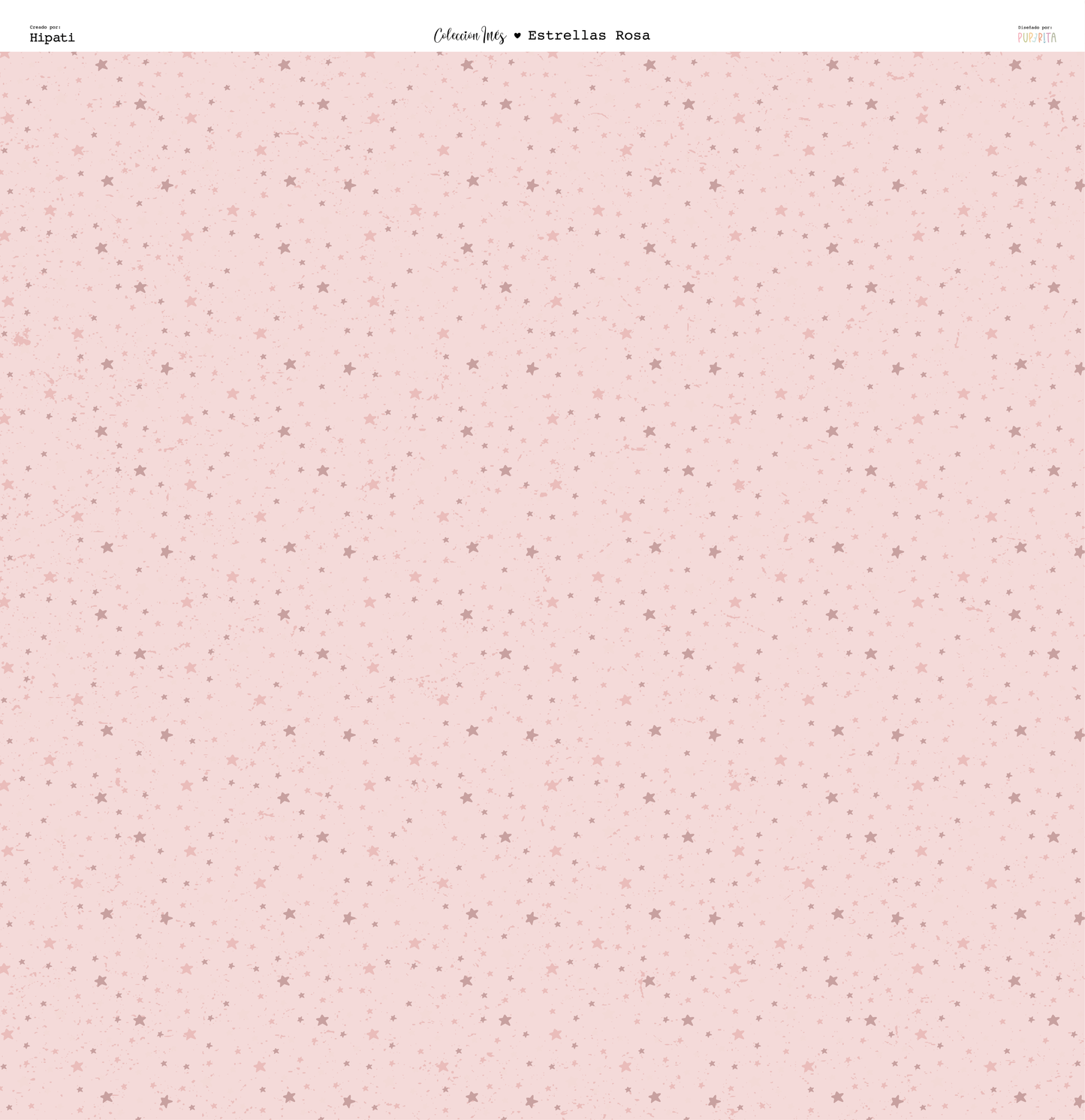Click the word Estrellas in the title
Viewport: 1085px width, 1120px height.
[x=567, y=35]
